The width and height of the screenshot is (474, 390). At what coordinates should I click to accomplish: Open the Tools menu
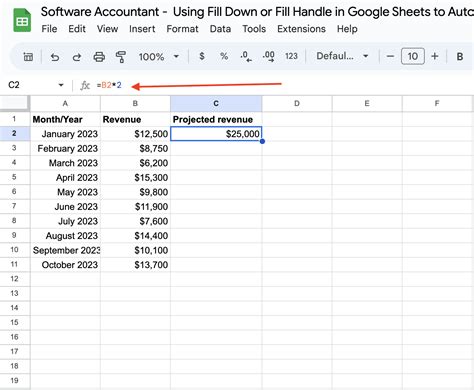(x=254, y=29)
